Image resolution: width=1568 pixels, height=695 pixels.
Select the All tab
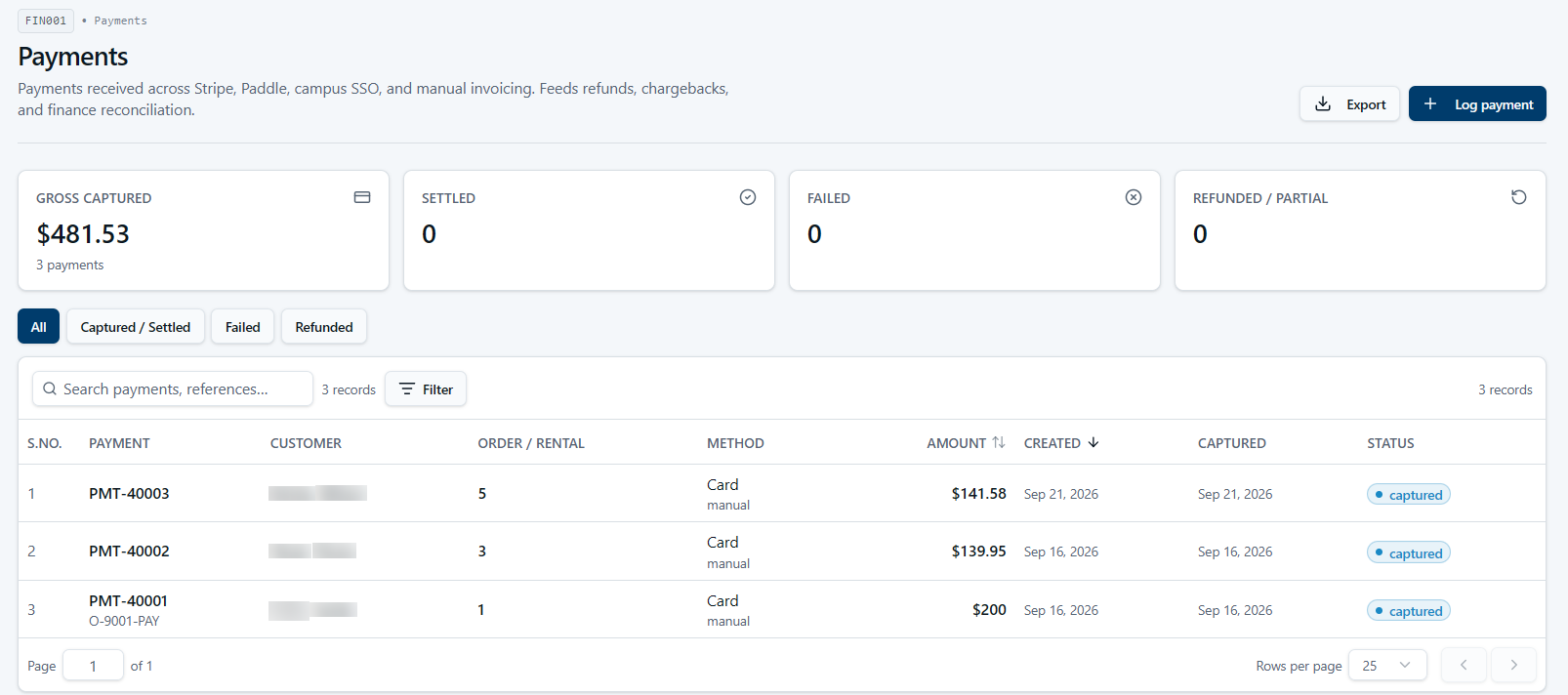coord(38,326)
